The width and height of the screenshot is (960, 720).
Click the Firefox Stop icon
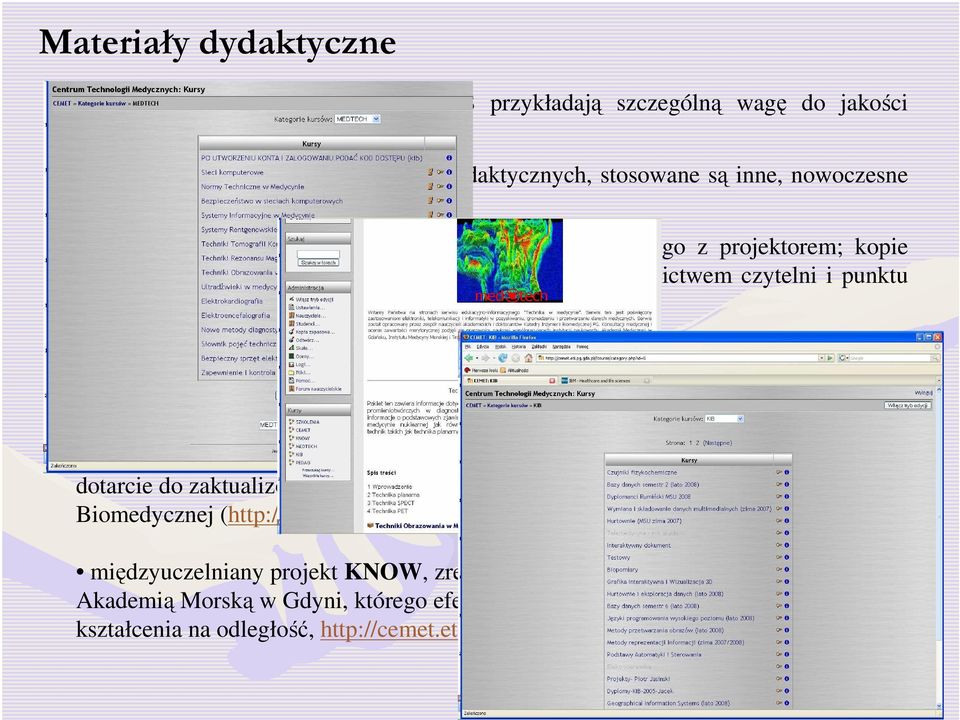coord(516,358)
